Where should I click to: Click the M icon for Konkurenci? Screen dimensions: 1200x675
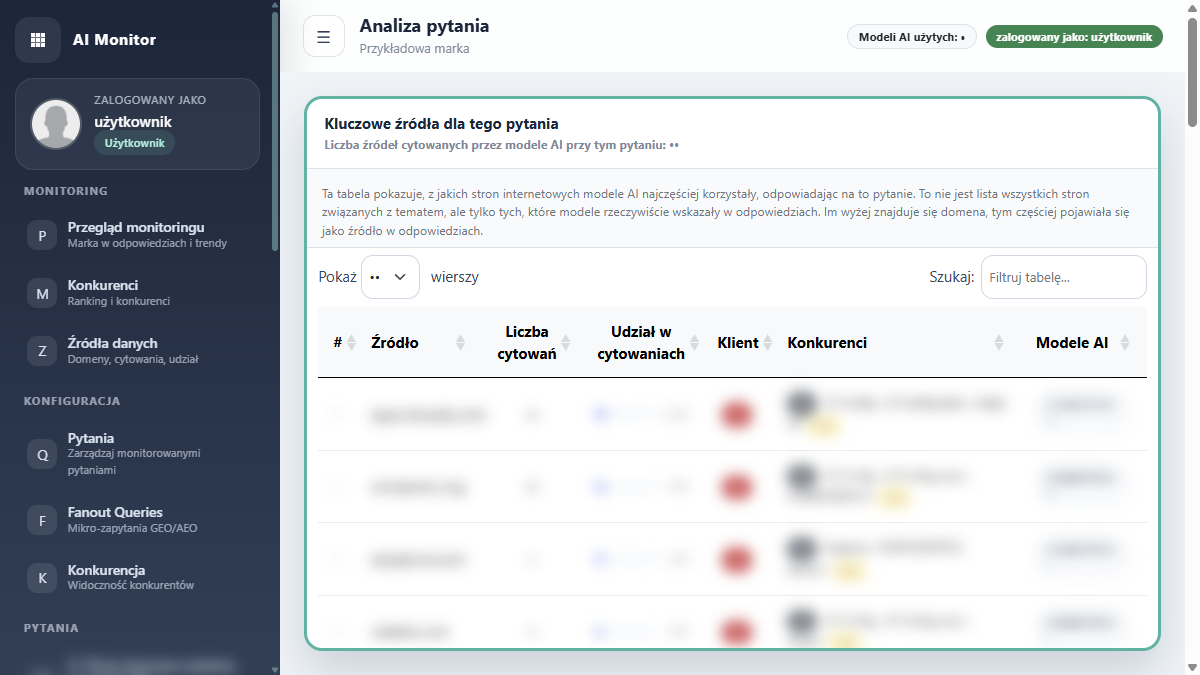tap(42, 294)
